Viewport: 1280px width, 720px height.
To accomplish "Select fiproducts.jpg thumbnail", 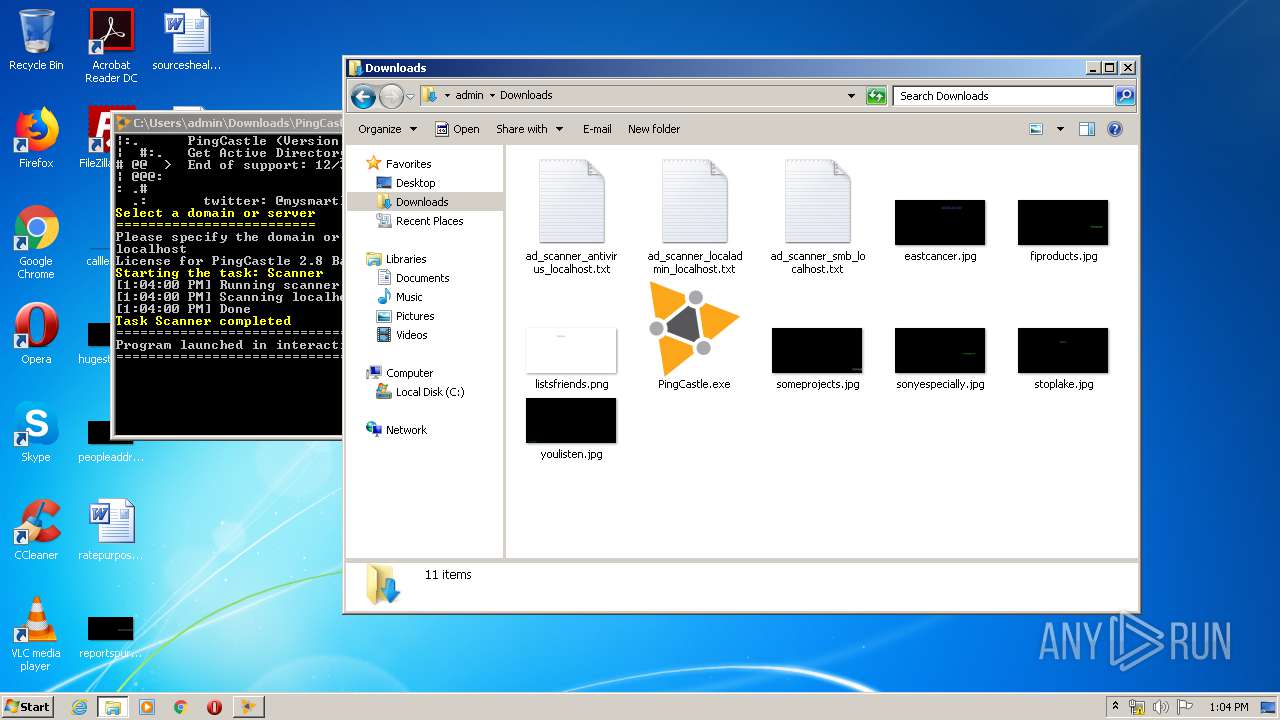I will [x=1063, y=222].
